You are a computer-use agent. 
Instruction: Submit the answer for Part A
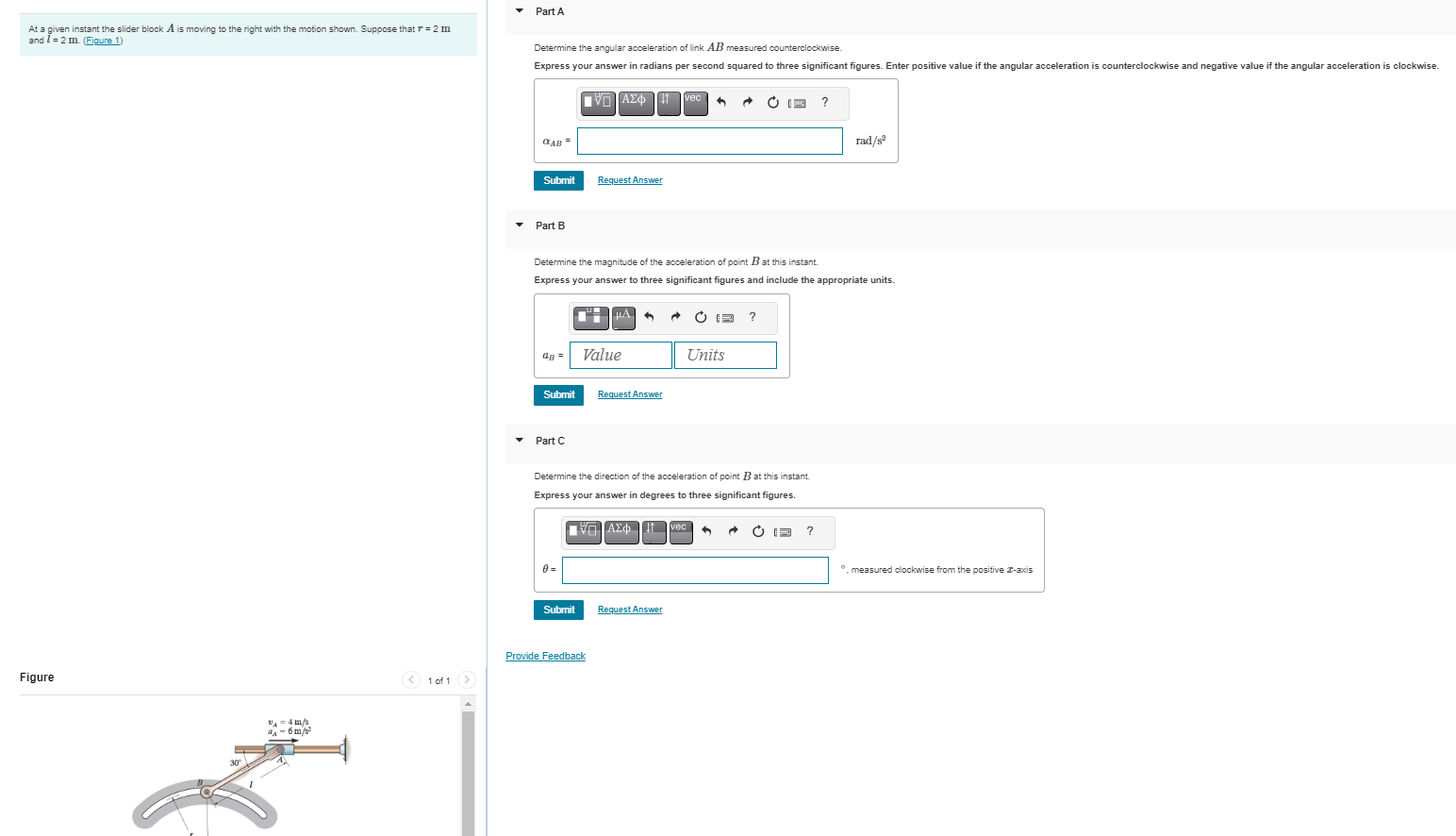[558, 180]
